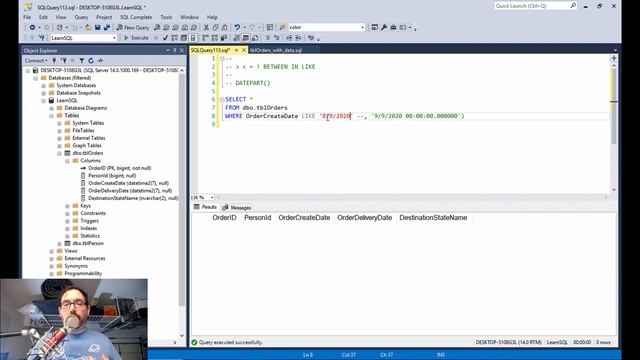Toggle Results to File output

pyautogui.click(x=255, y=38)
